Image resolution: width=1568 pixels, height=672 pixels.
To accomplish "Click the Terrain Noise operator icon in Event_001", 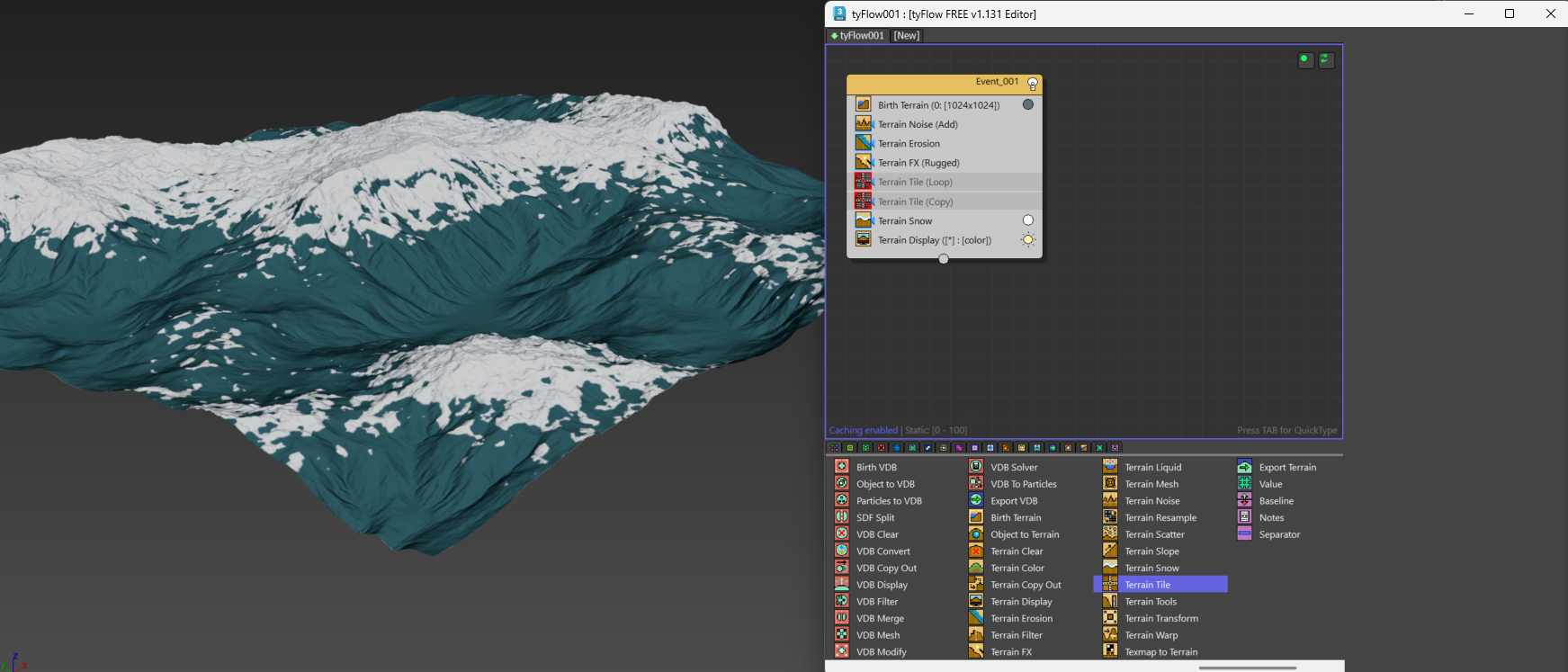I will [863, 124].
